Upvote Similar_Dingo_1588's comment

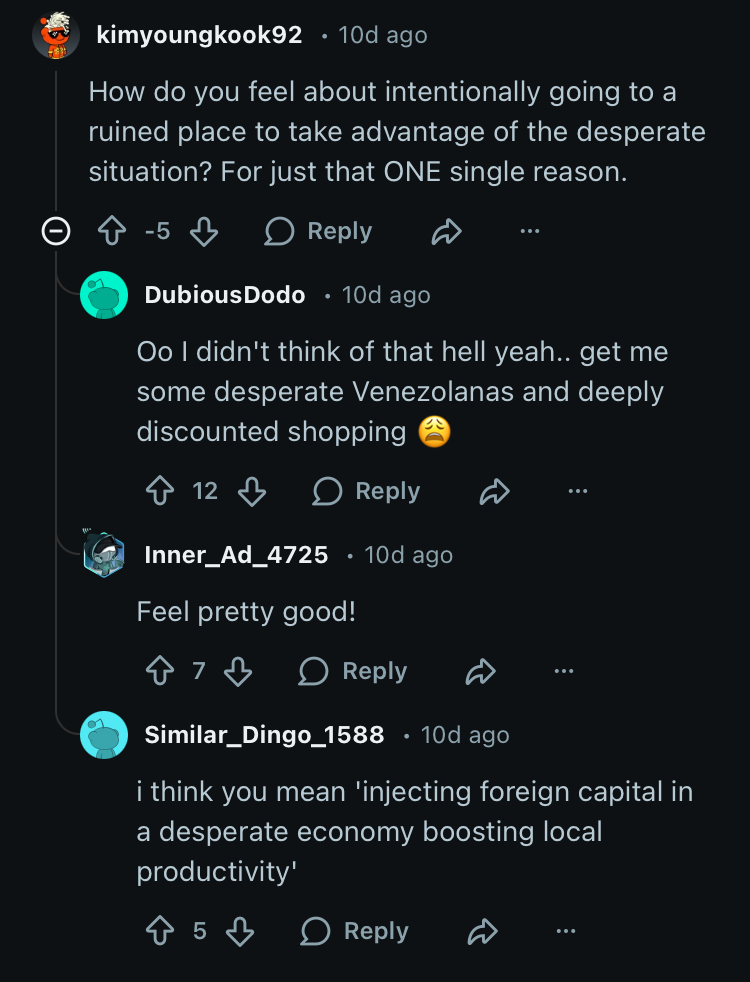[x=160, y=931]
